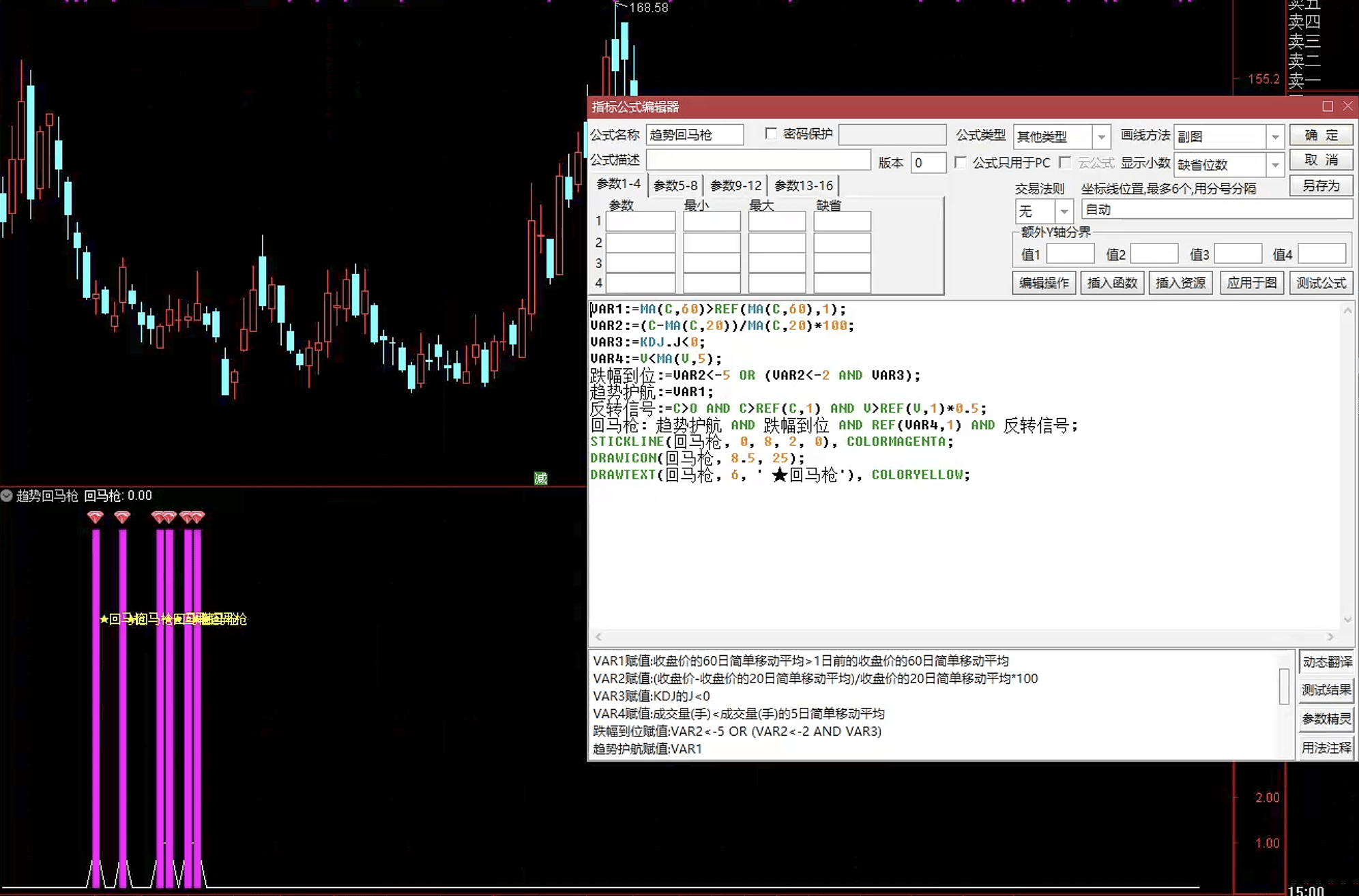This screenshot has height=896, width=1359.
Task: Click the DRAWTEXT code line
Action: point(780,475)
